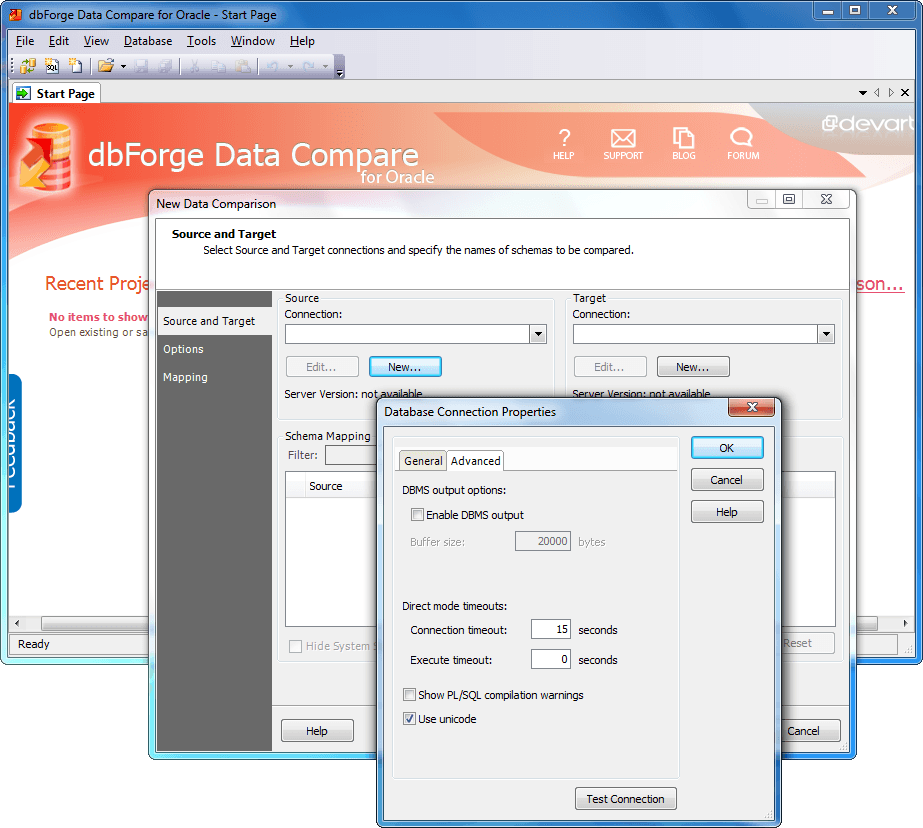Click the Redo toolbar icon
This screenshot has height=828, width=923.
(x=308, y=66)
